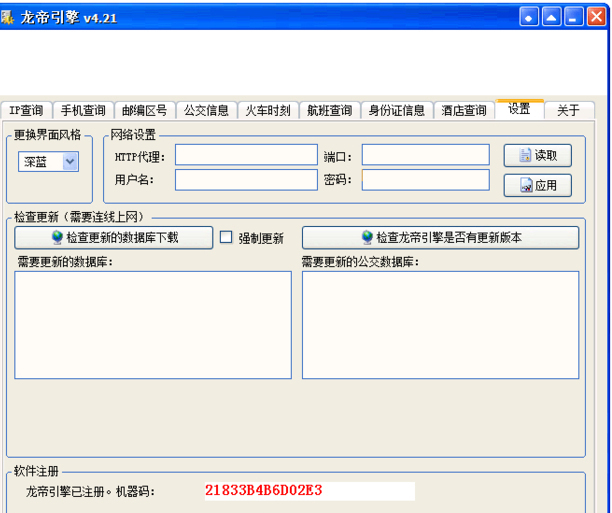Click the 读取 button text
This screenshot has height=513, width=612.
(546, 155)
